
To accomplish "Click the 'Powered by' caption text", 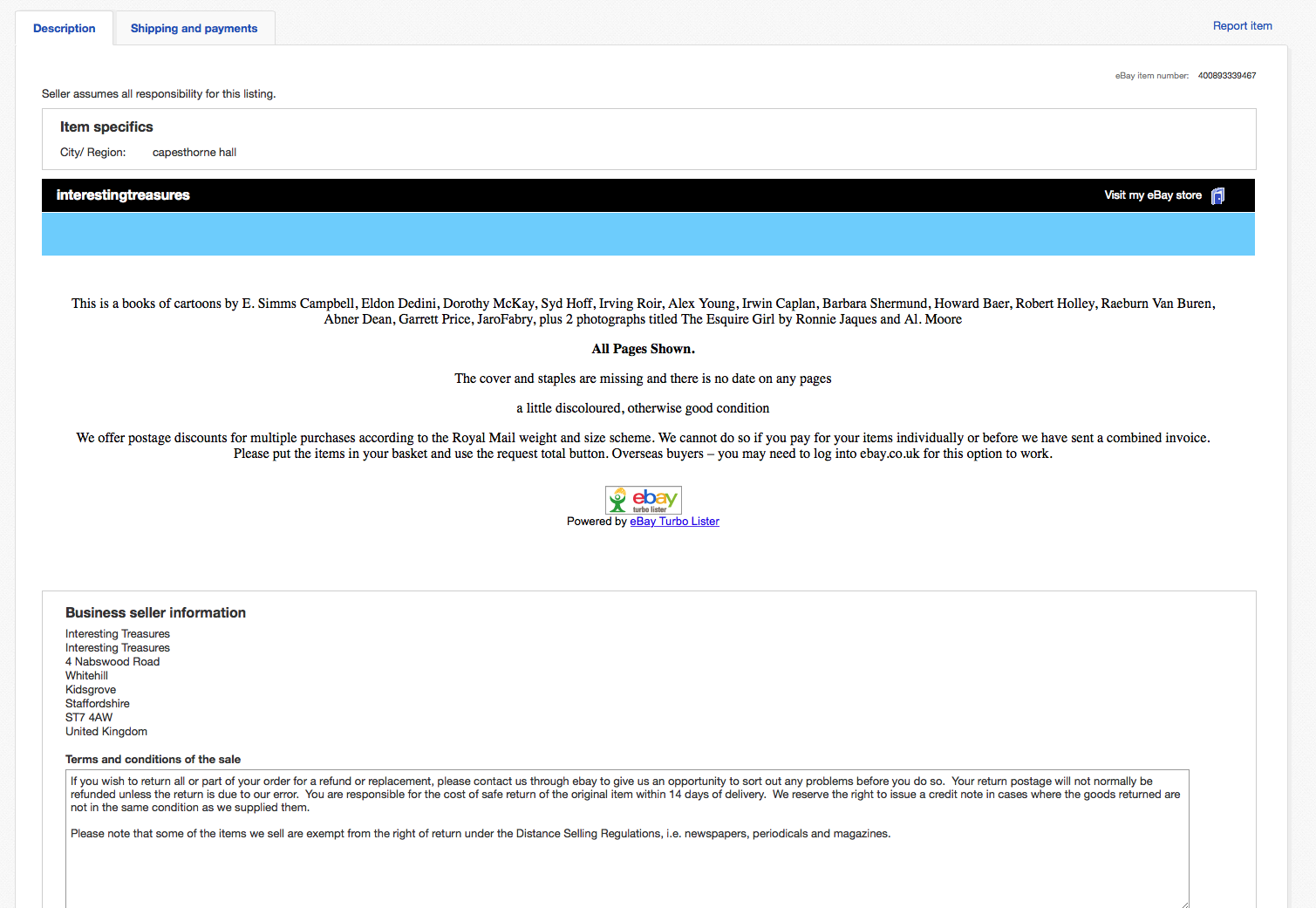I will click(597, 522).
